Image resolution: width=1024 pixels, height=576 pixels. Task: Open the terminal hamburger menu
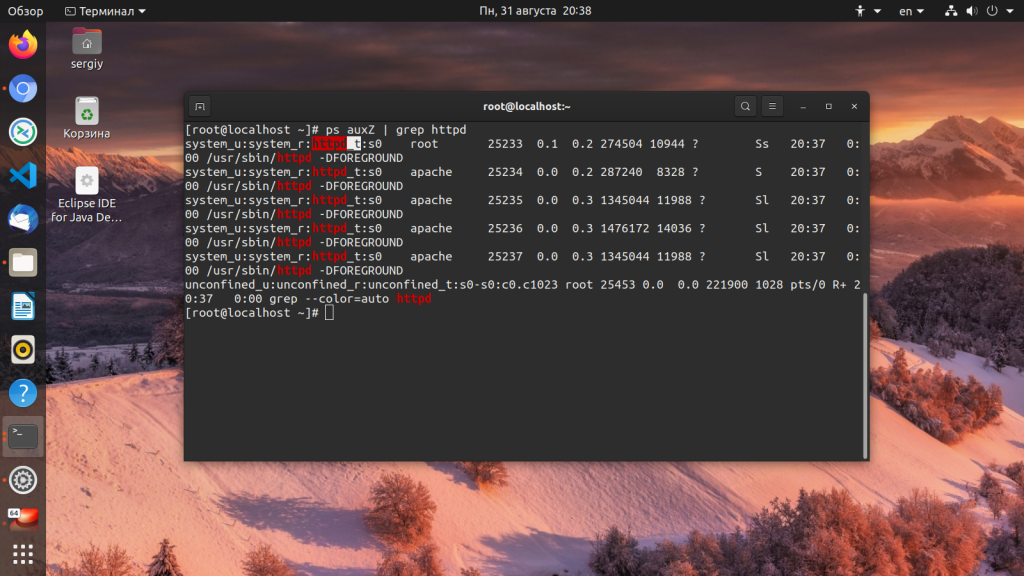pos(772,106)
